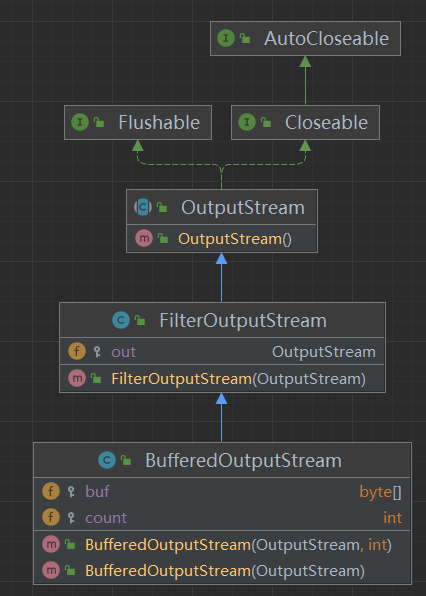Select the BufferedOutputStream class header
This screenshot has width=426, height=596.
[222, 460]
